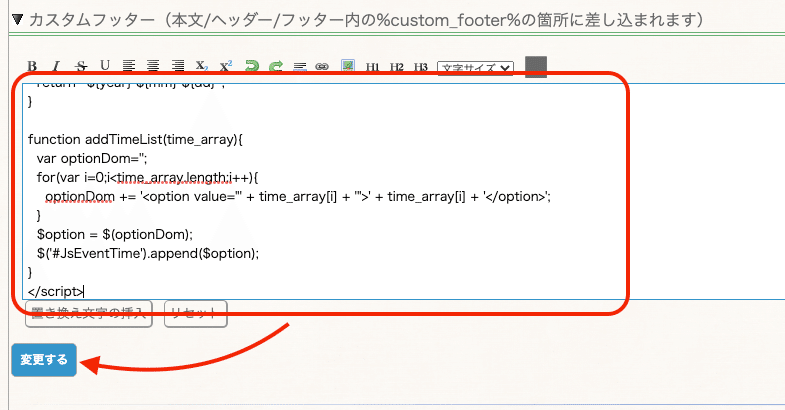Place cursor after </script> in editor
The image size is (785, 410).
[84, 291]
